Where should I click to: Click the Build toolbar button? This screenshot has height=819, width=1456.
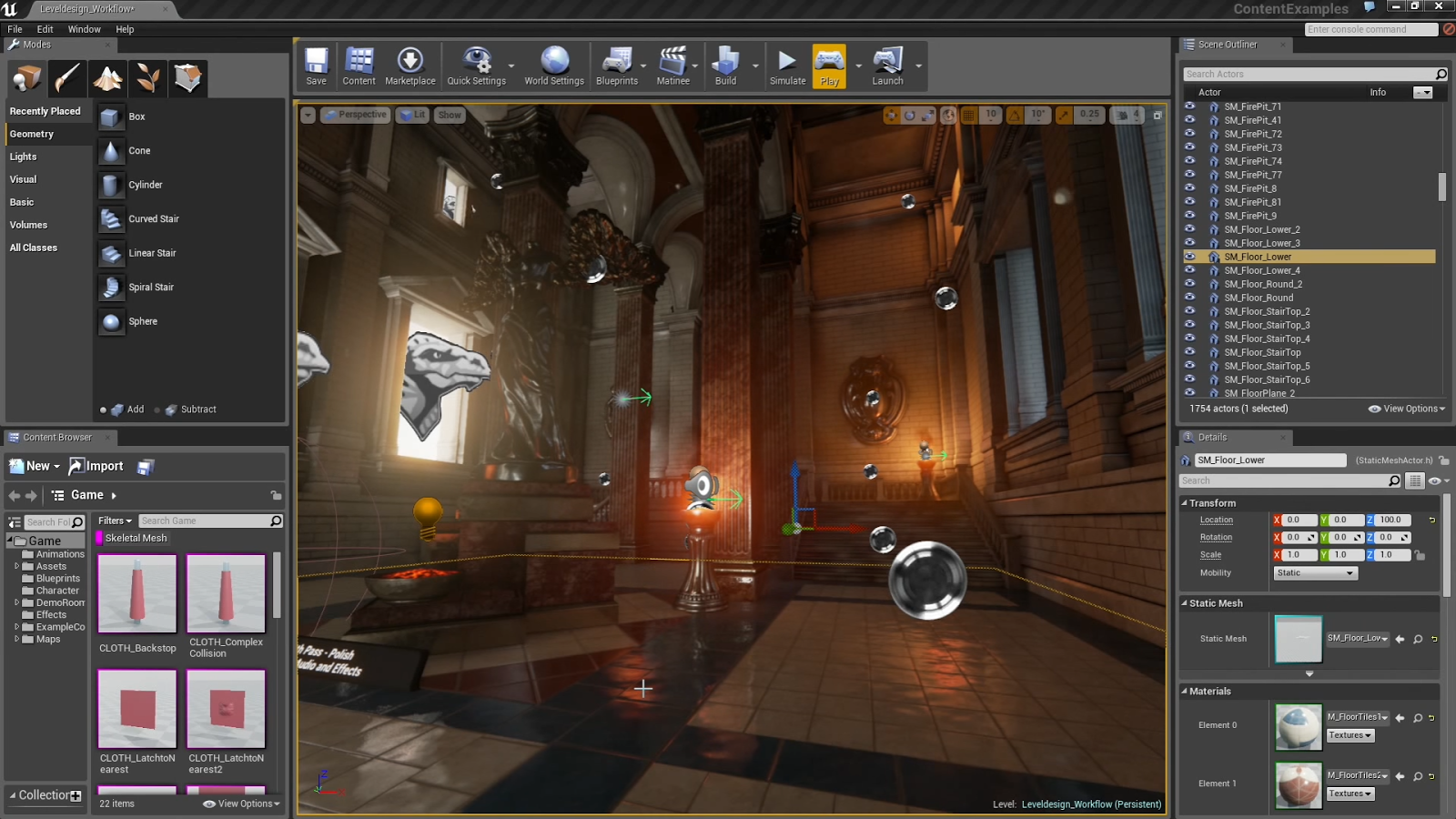(725, 66)
